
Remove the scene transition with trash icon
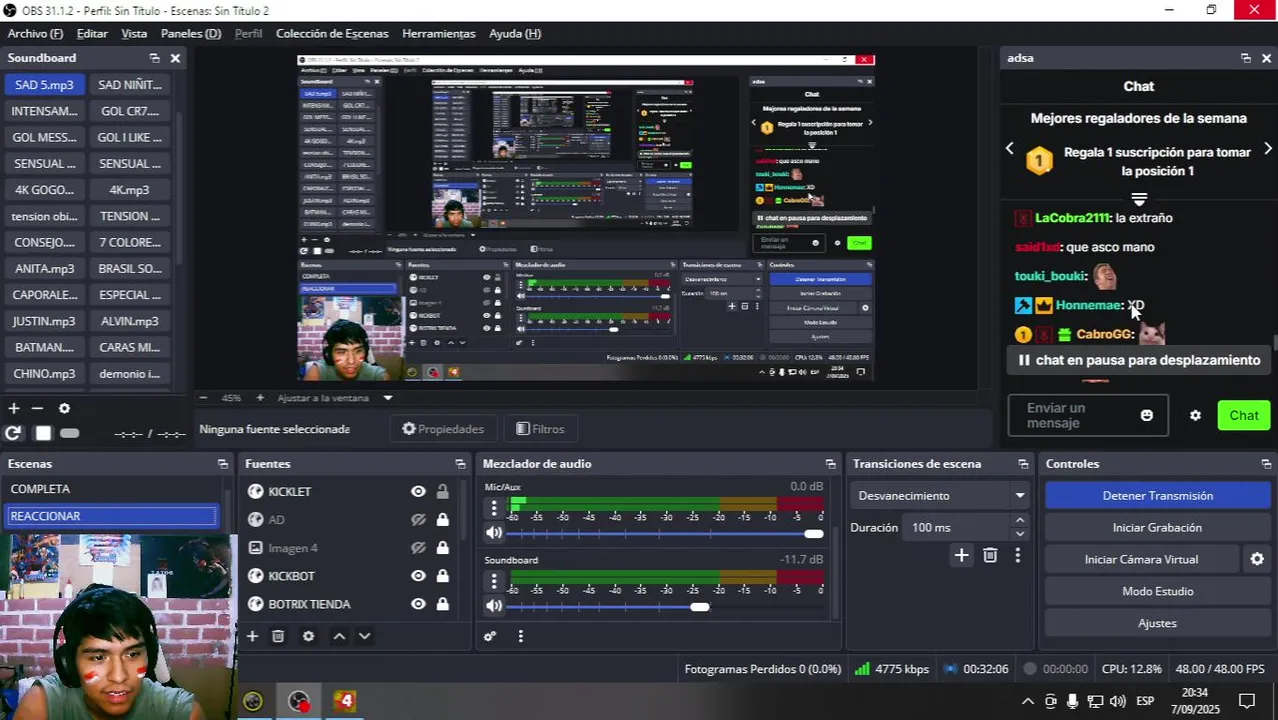[990, 555]
